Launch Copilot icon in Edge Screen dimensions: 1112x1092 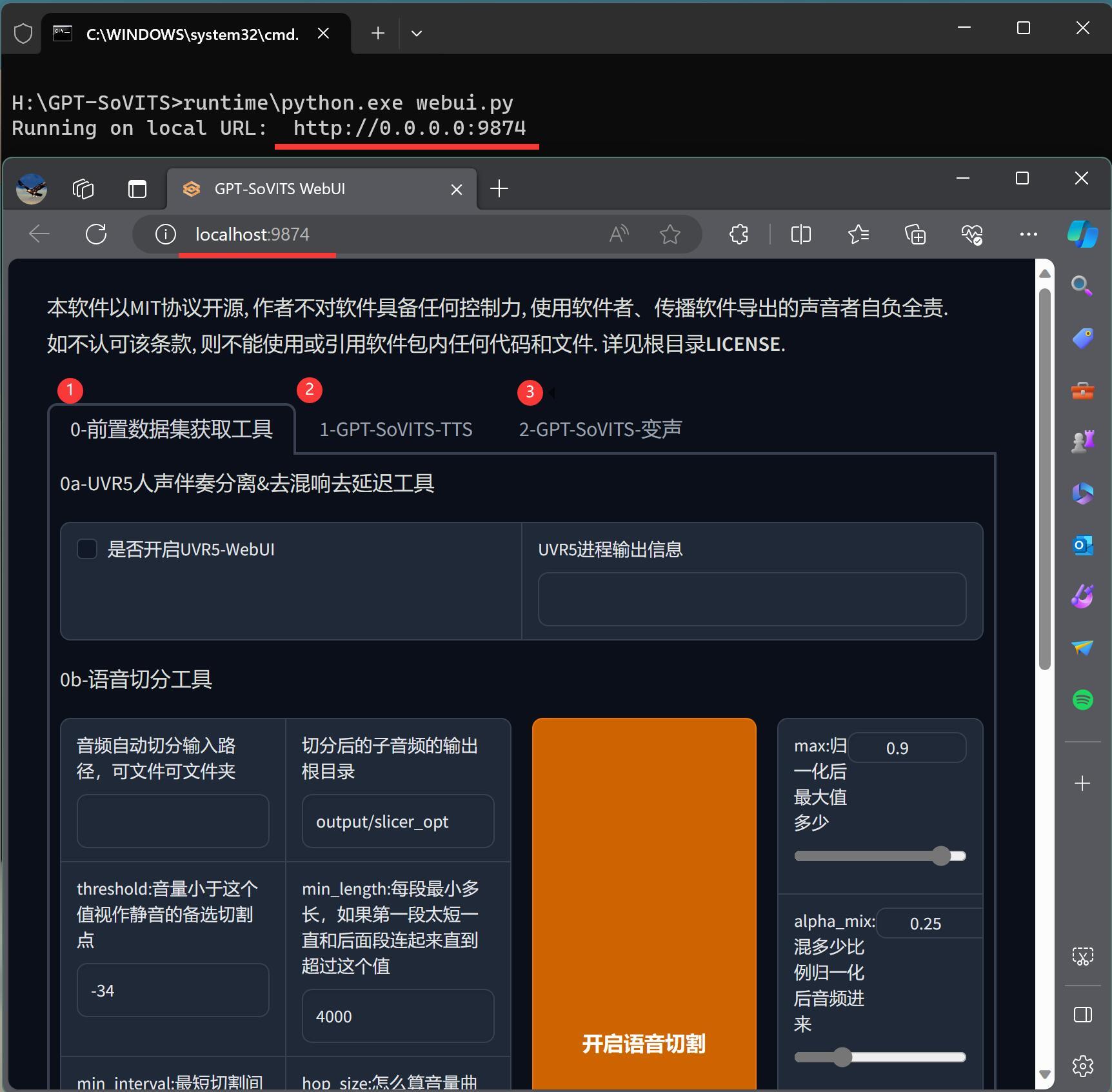click(x=1083, y=234)
